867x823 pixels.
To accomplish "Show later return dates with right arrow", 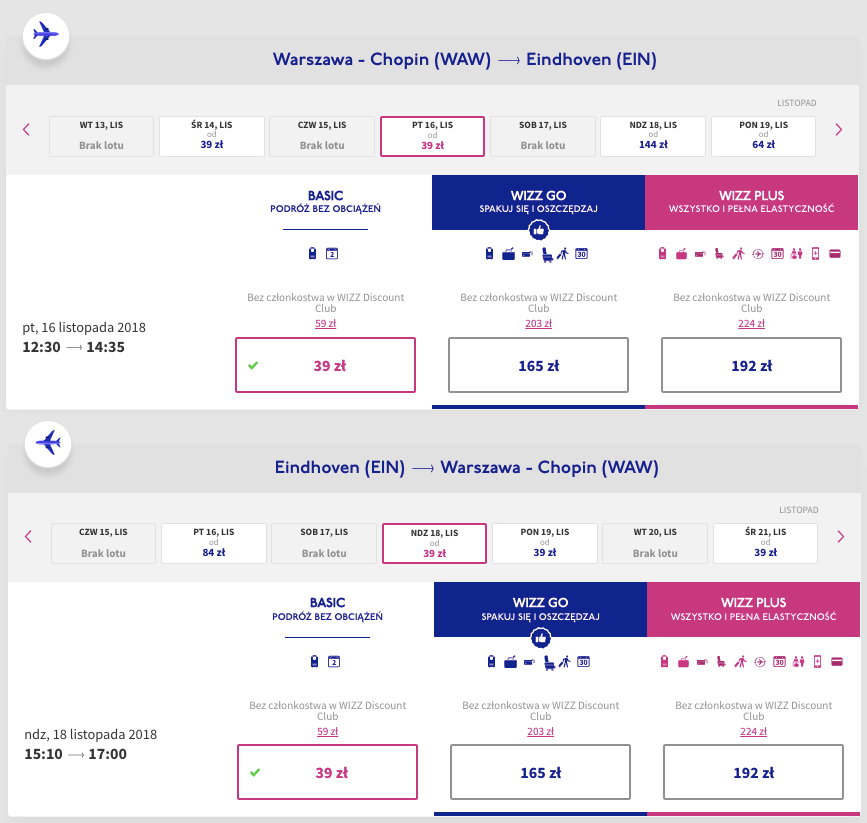I will click(x=840, y=536).
